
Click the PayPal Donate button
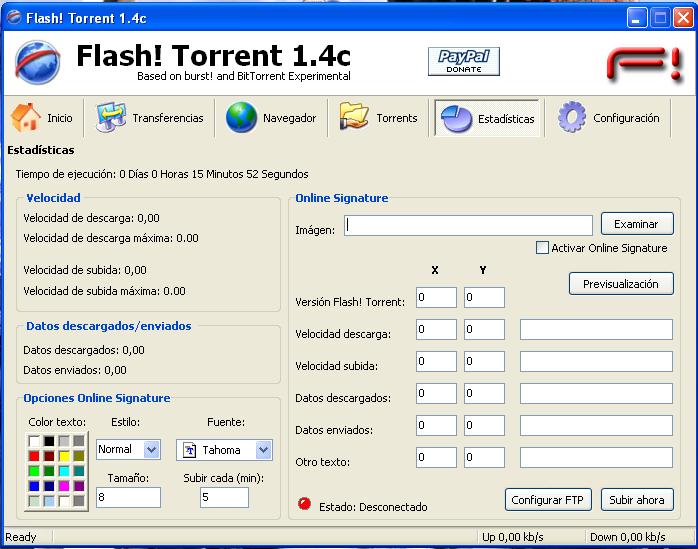[464, 61]
